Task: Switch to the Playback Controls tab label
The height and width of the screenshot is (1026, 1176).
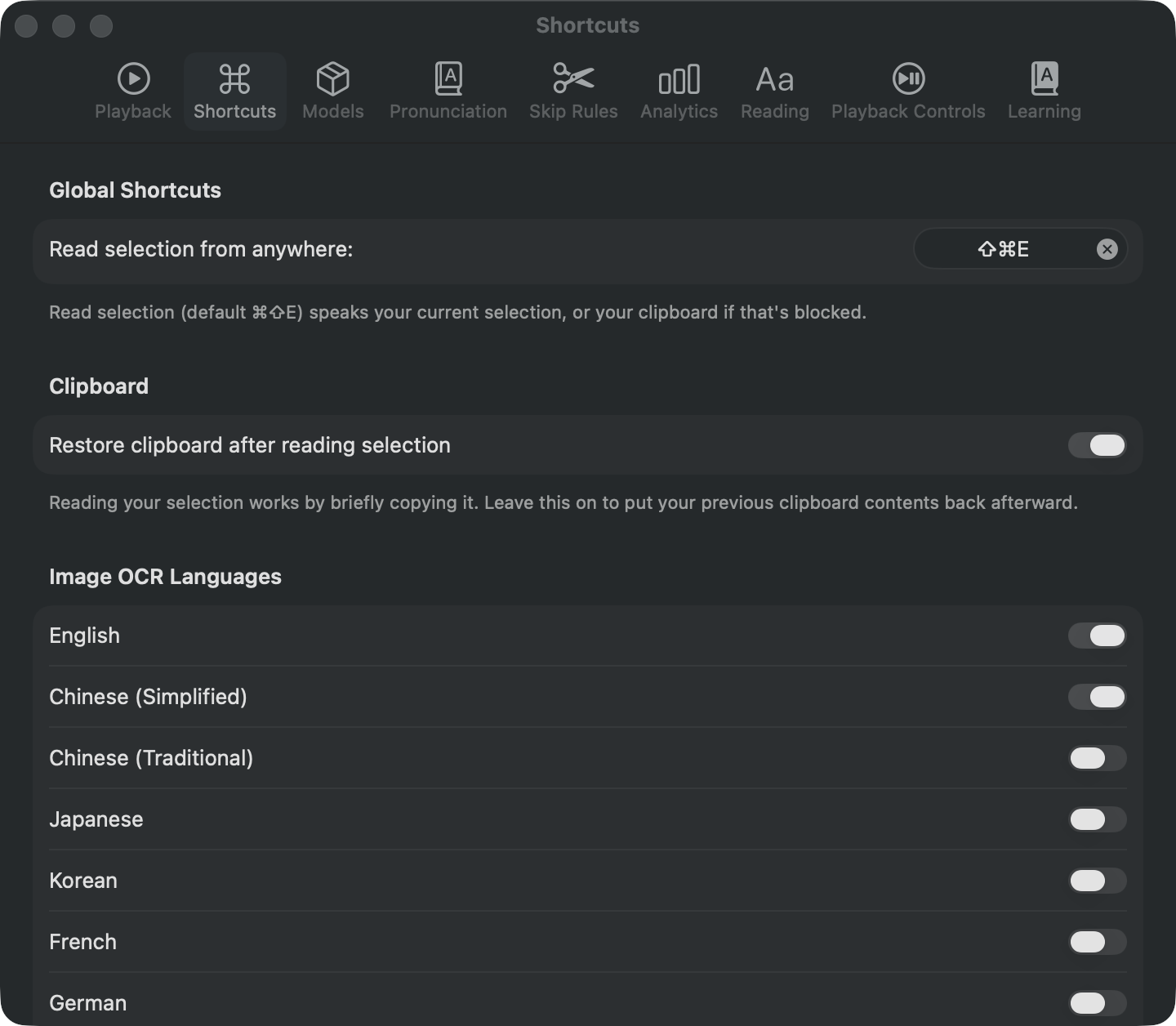Action: (908, 111)
